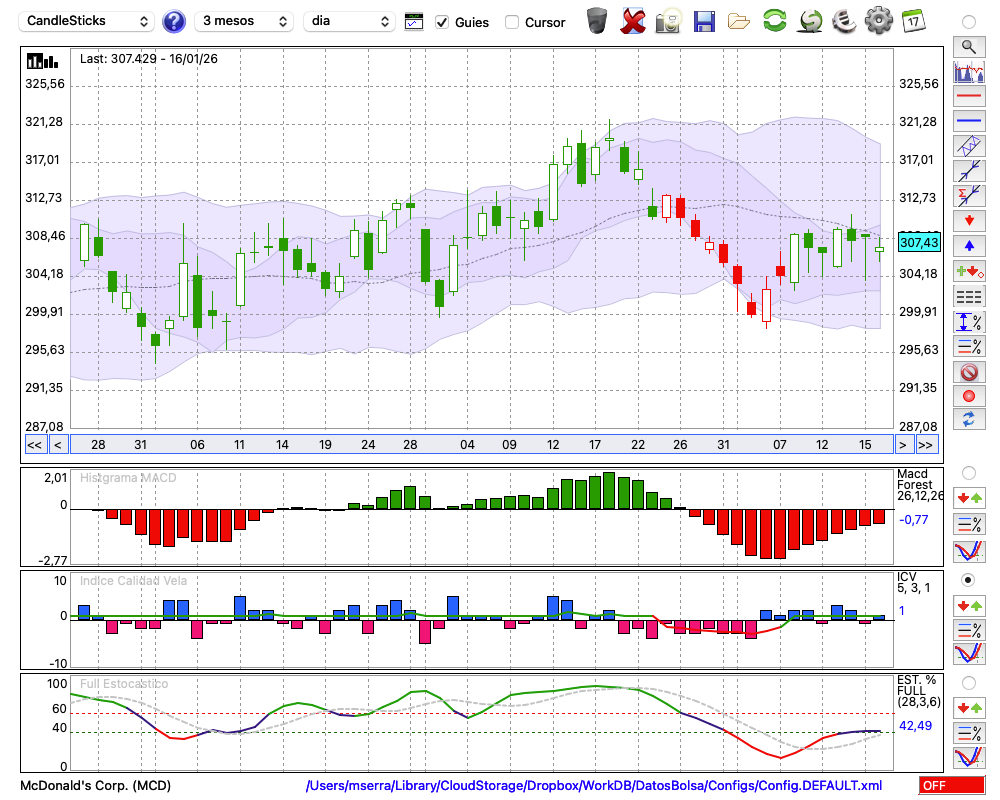Save with the blue floppy disk icon

pos(704,21)
